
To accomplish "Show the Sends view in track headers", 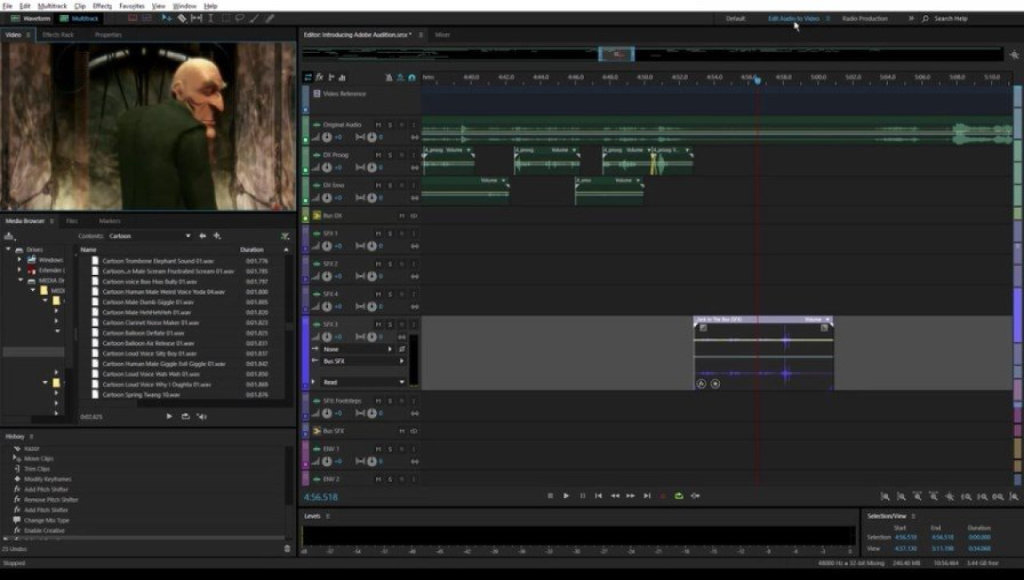I will pos(331,77).
